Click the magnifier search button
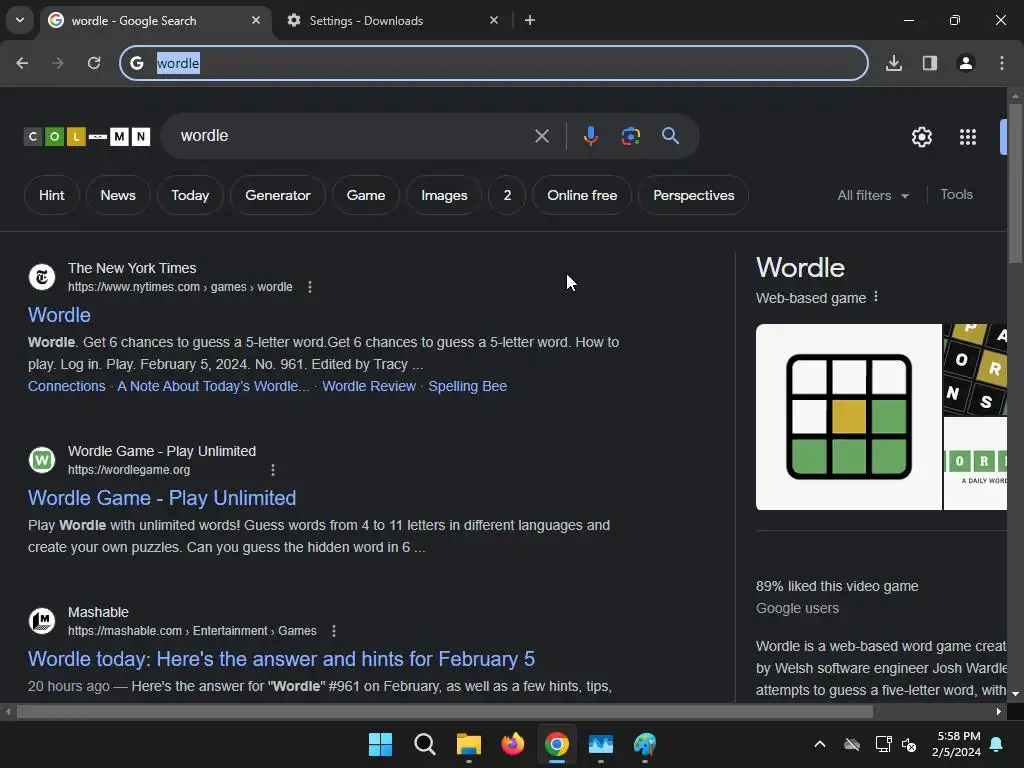This screenshot has width=1024, height=768. click(x=671, y=136)
